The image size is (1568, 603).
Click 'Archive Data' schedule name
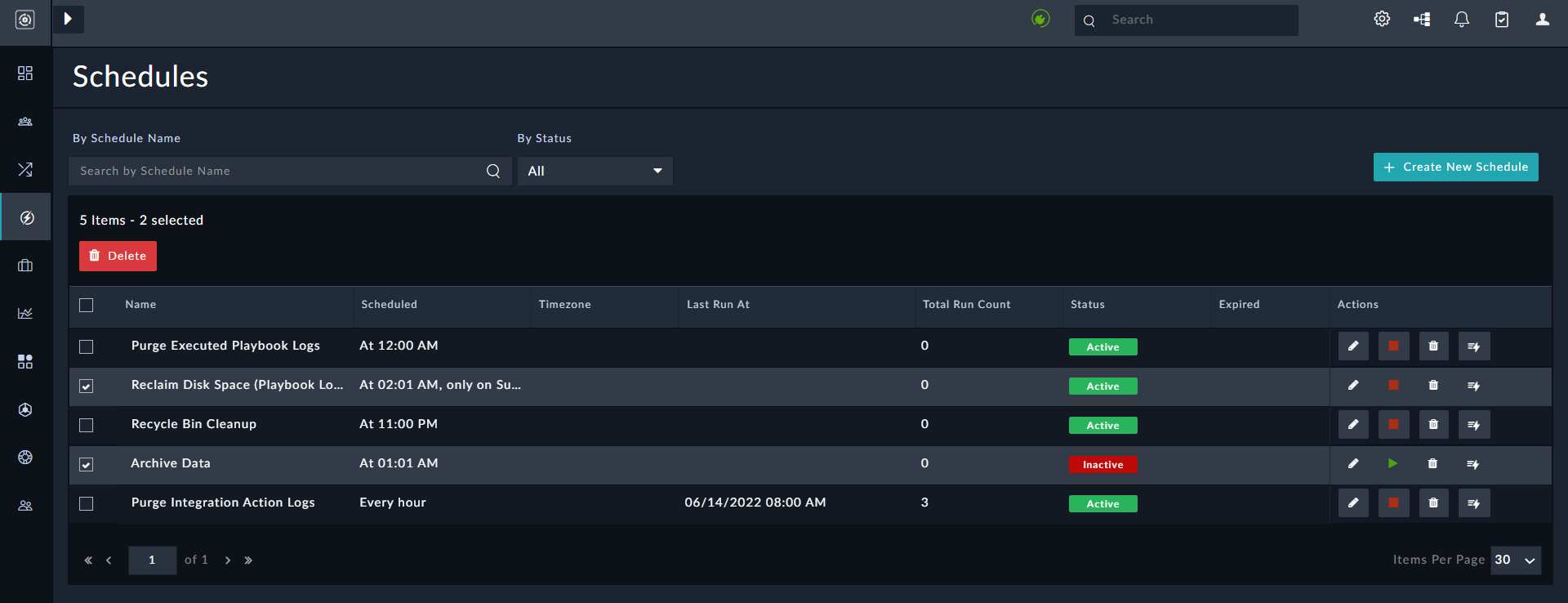click(x=171, y=463)
